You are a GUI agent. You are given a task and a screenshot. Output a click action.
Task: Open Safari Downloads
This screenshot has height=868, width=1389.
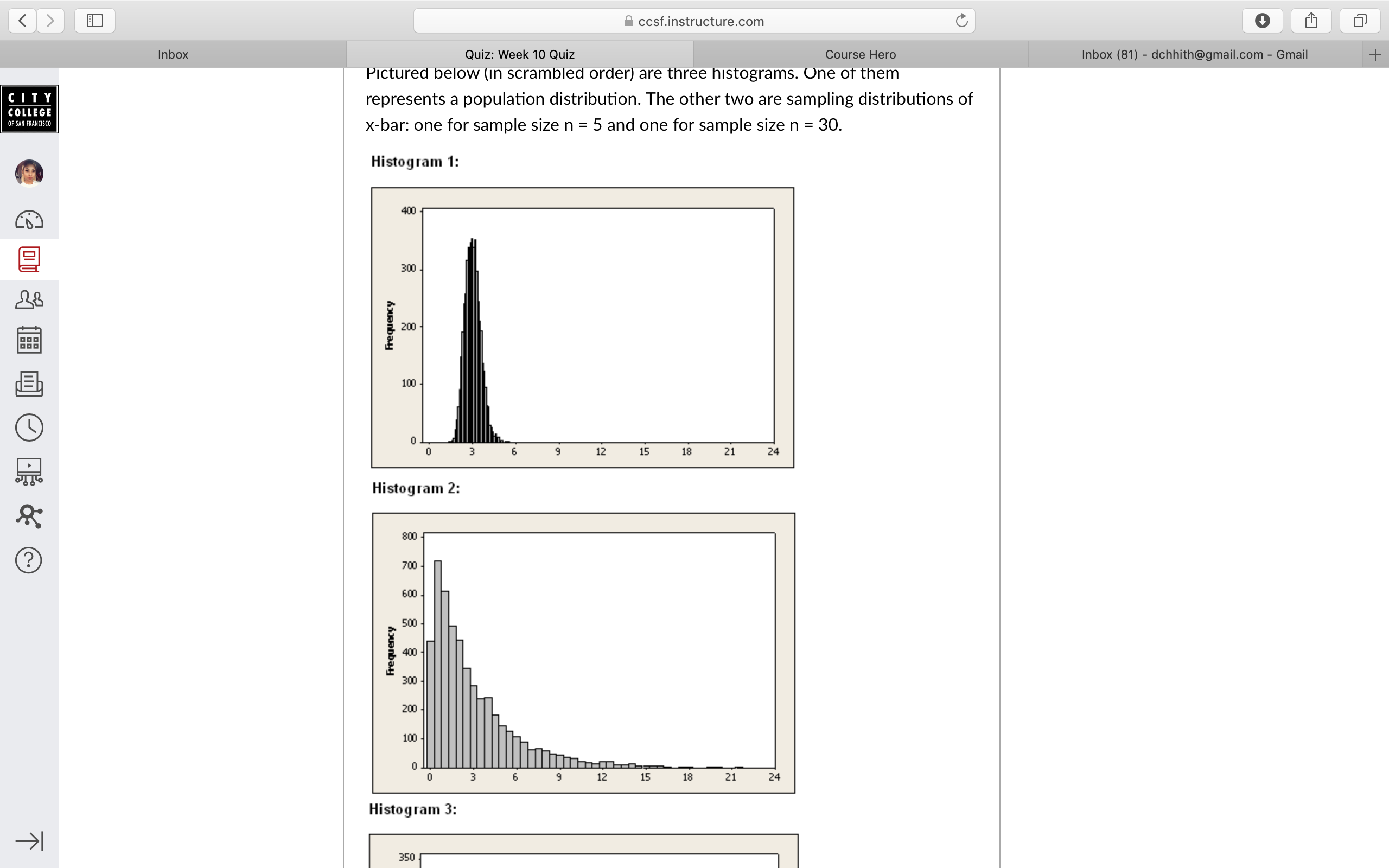(x=1261, y=21)
